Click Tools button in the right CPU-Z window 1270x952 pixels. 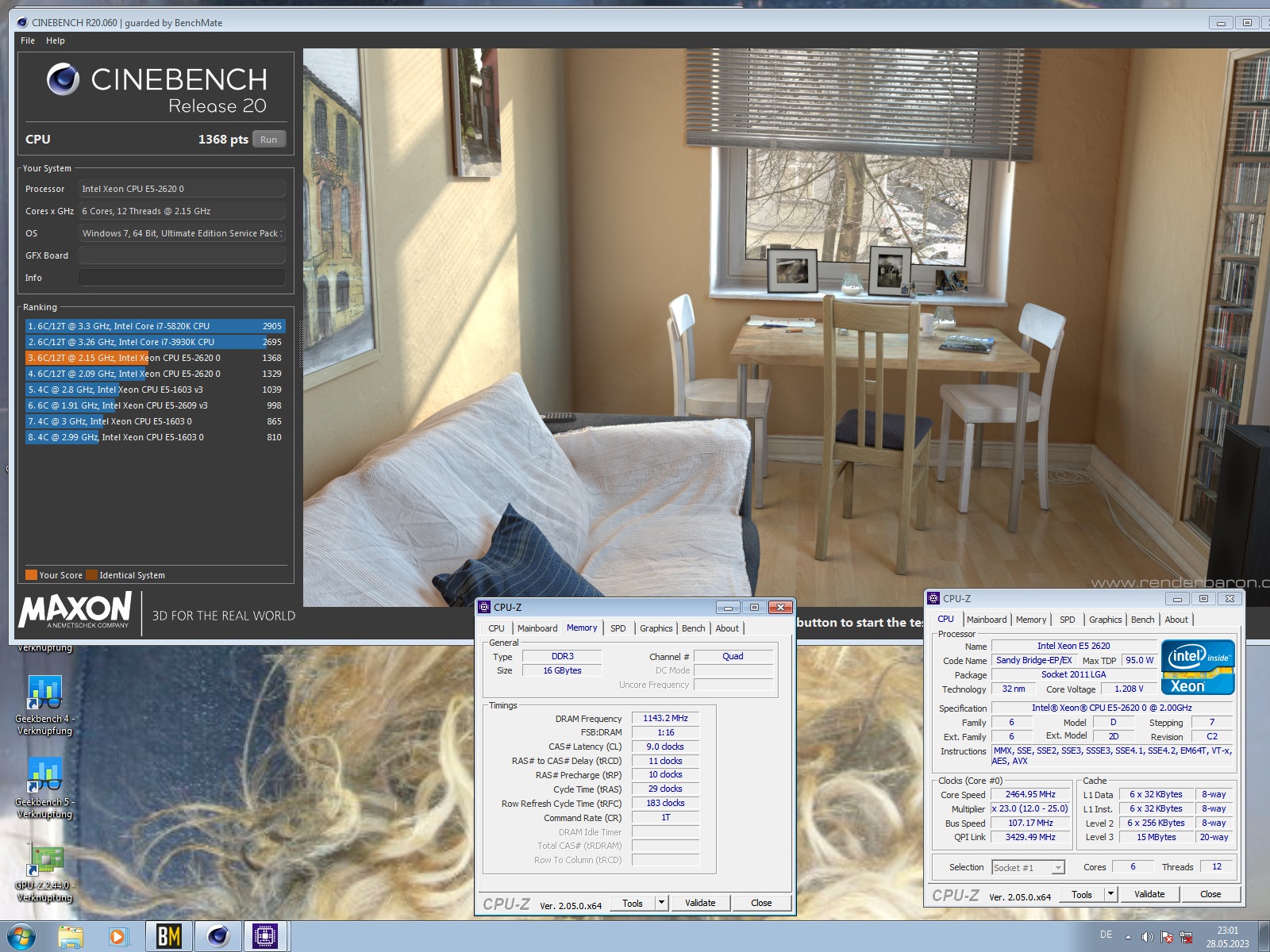click(1082, 894)
